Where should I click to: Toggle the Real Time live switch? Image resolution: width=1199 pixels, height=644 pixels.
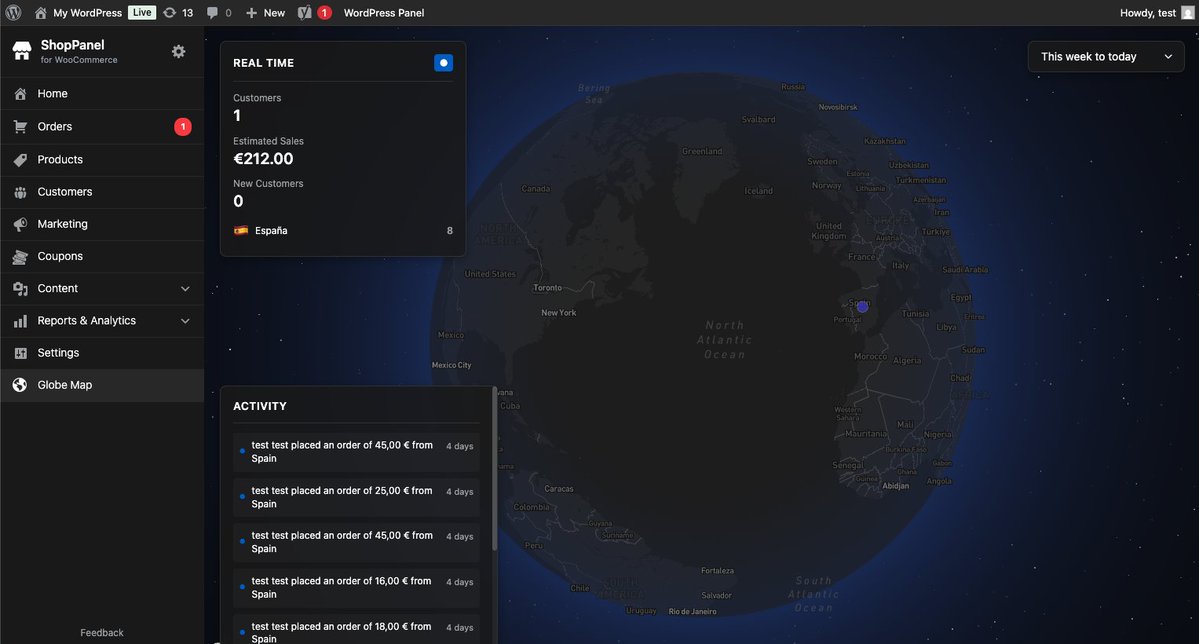click(x=442, y=62)
